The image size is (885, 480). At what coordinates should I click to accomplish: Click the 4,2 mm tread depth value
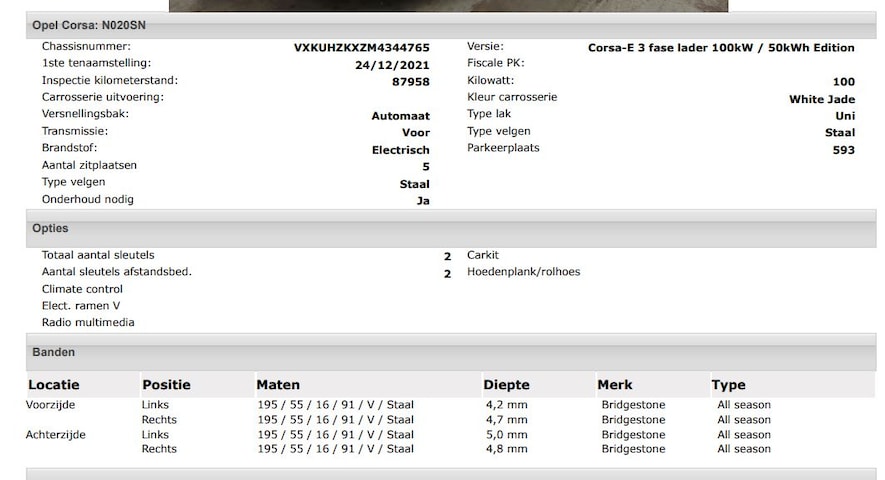click(x=505, y=405)
